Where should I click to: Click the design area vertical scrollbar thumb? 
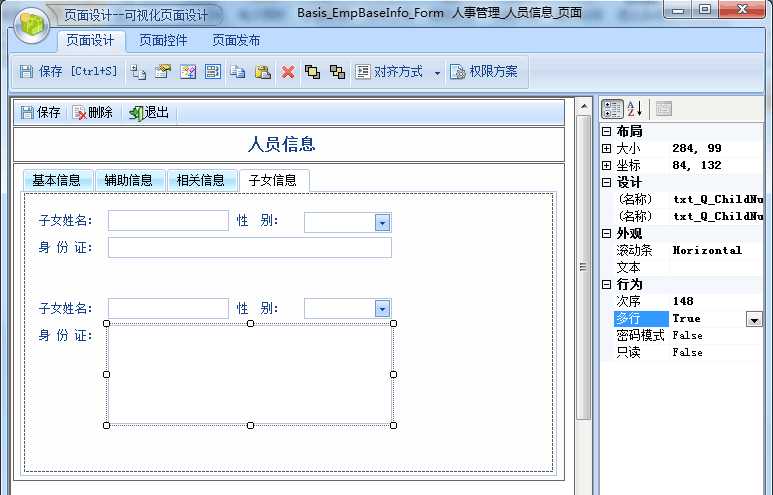pos(584,267)
